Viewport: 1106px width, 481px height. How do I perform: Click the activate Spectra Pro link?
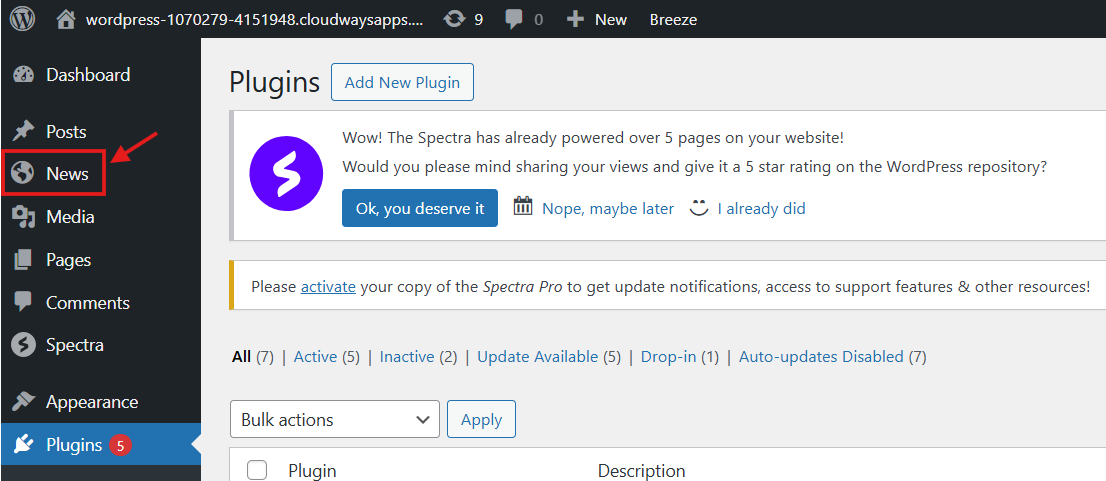point(328,287)
